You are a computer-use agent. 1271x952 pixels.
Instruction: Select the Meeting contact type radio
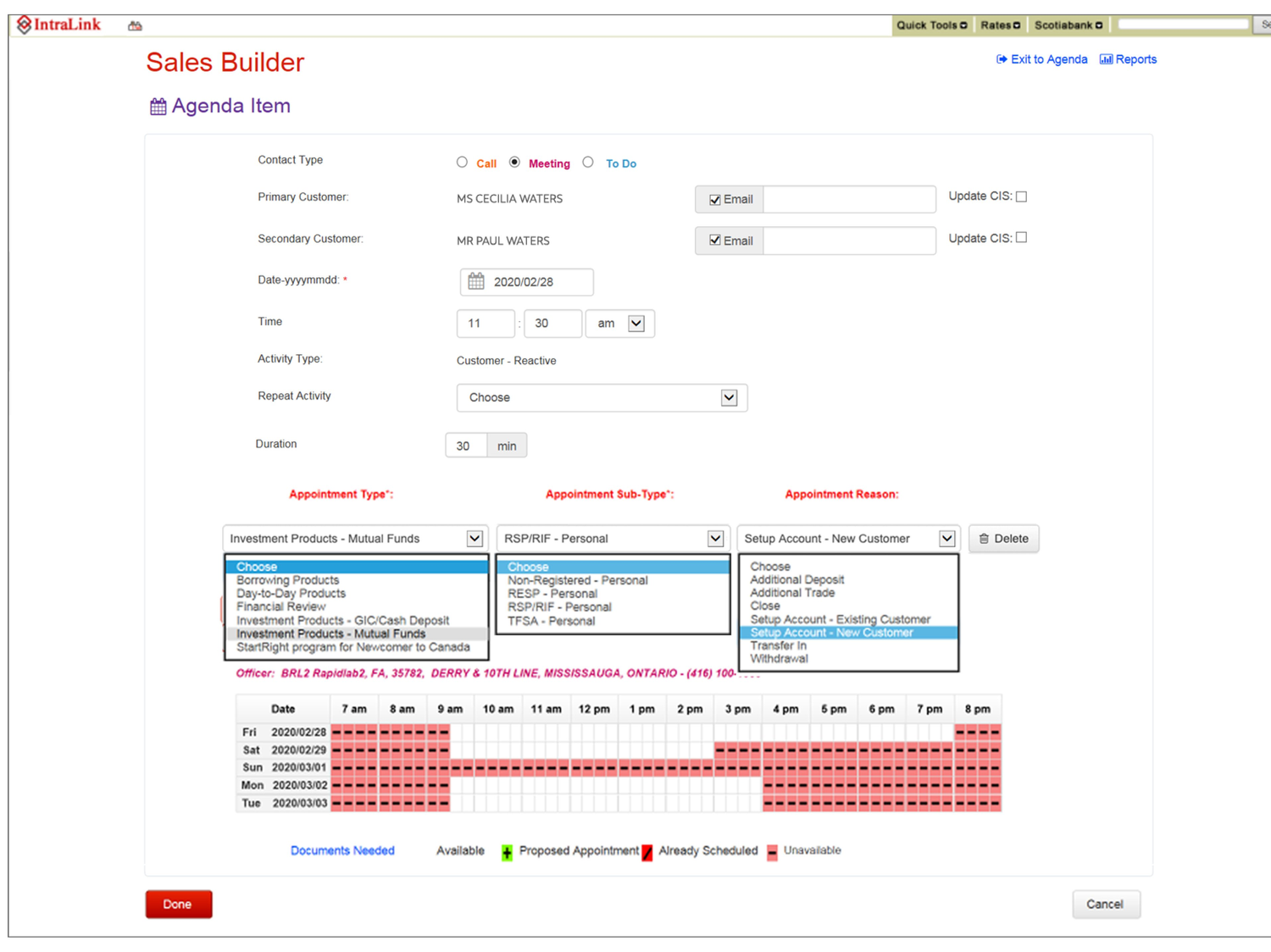click(514, 162)
